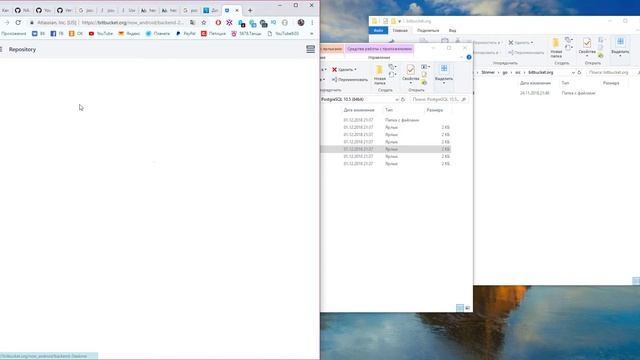Open the help icon in PostgreSQL explorer window
The height and width of the screenshot is (360, 640).
pos(469,57)
